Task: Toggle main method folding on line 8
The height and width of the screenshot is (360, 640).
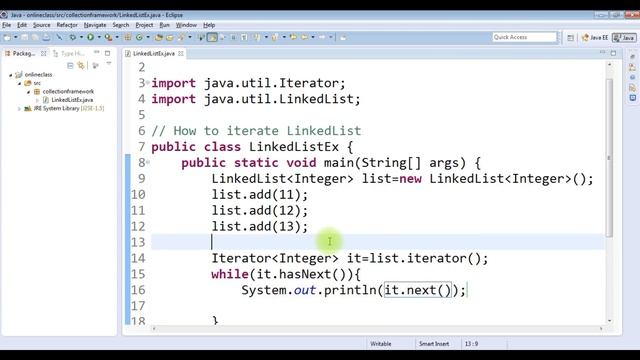Action: pyautogui.click(x=148, y=162)
